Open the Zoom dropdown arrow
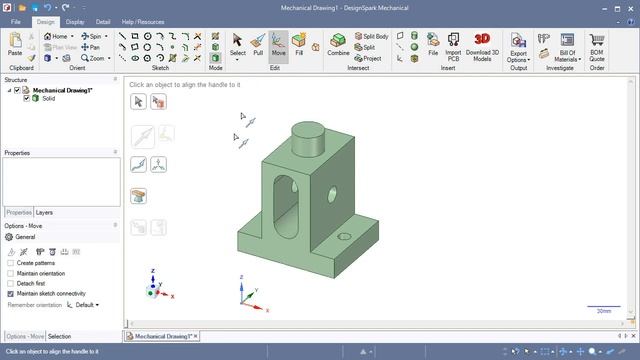This screenshot has width=640, height=360. tap(109, 58)
